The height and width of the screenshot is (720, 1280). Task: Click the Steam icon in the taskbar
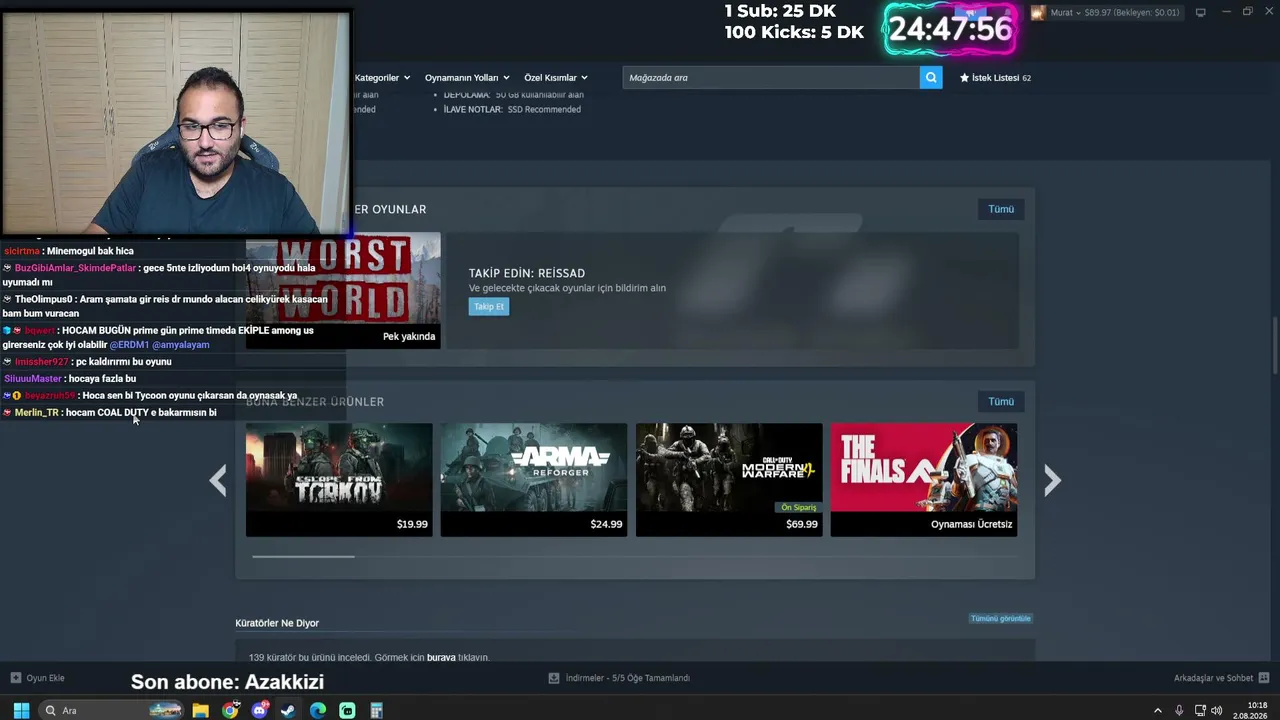pyautogui.click(x=288, y=710)
